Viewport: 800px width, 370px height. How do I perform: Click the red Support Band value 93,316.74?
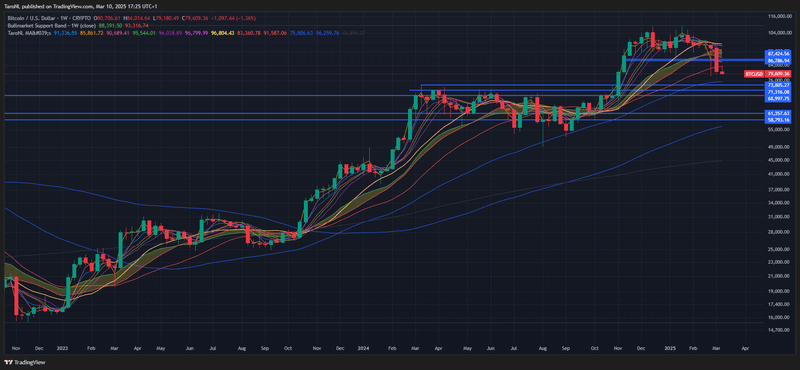click(136, 26)
